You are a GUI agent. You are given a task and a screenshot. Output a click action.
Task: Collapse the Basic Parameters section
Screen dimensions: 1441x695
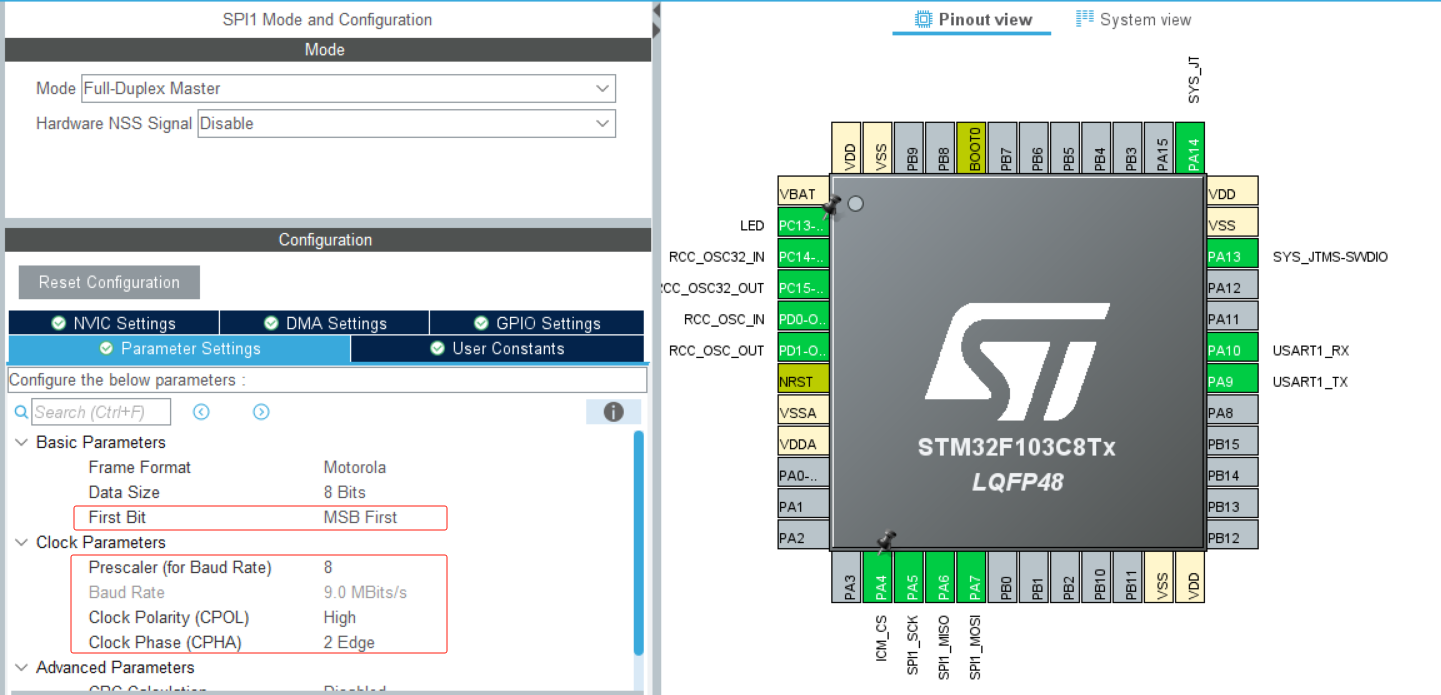(x=21, y=442)
